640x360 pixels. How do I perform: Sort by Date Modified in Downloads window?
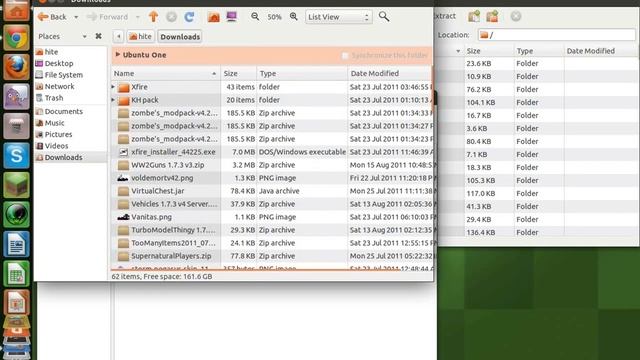390,73
